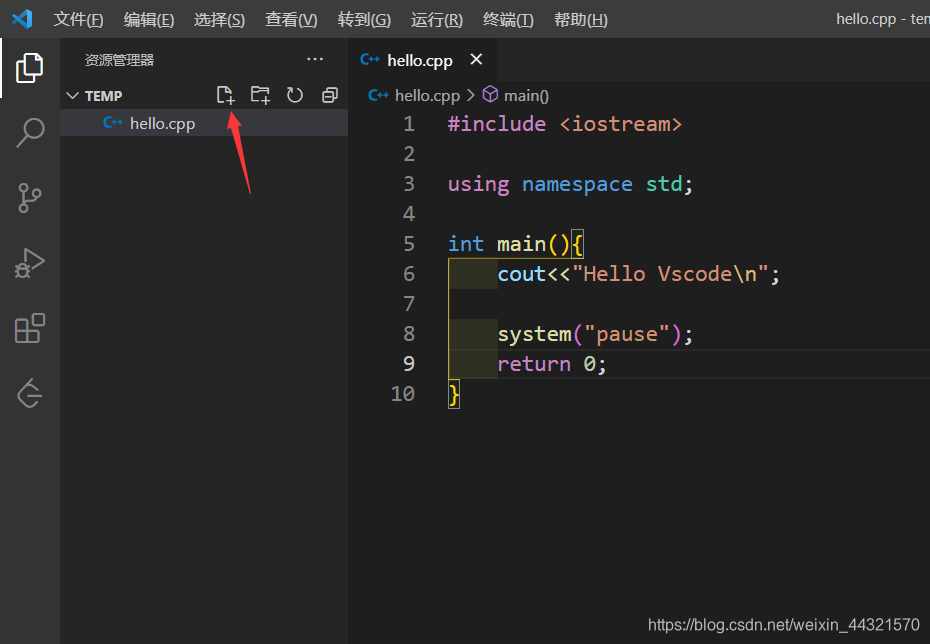Open the Explorer view in activity bar

tap(29, 68)
